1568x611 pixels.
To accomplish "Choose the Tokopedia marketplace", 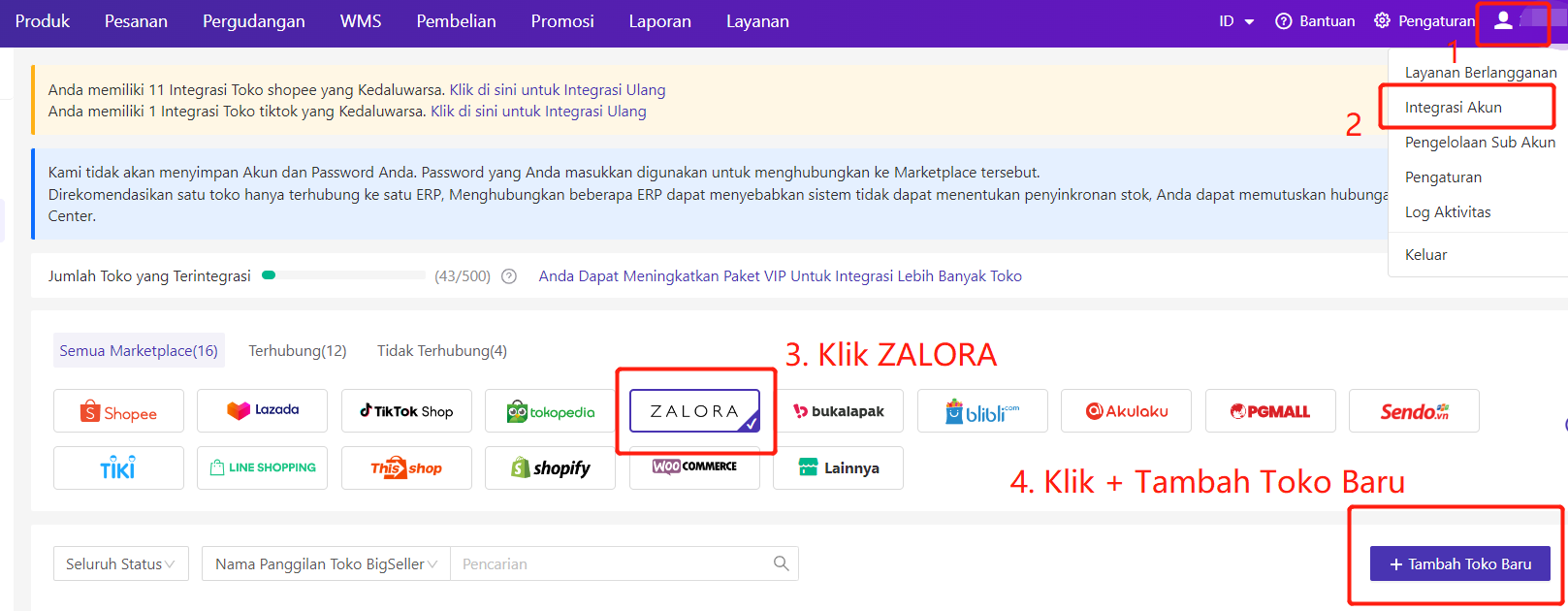I will point(550,411).
